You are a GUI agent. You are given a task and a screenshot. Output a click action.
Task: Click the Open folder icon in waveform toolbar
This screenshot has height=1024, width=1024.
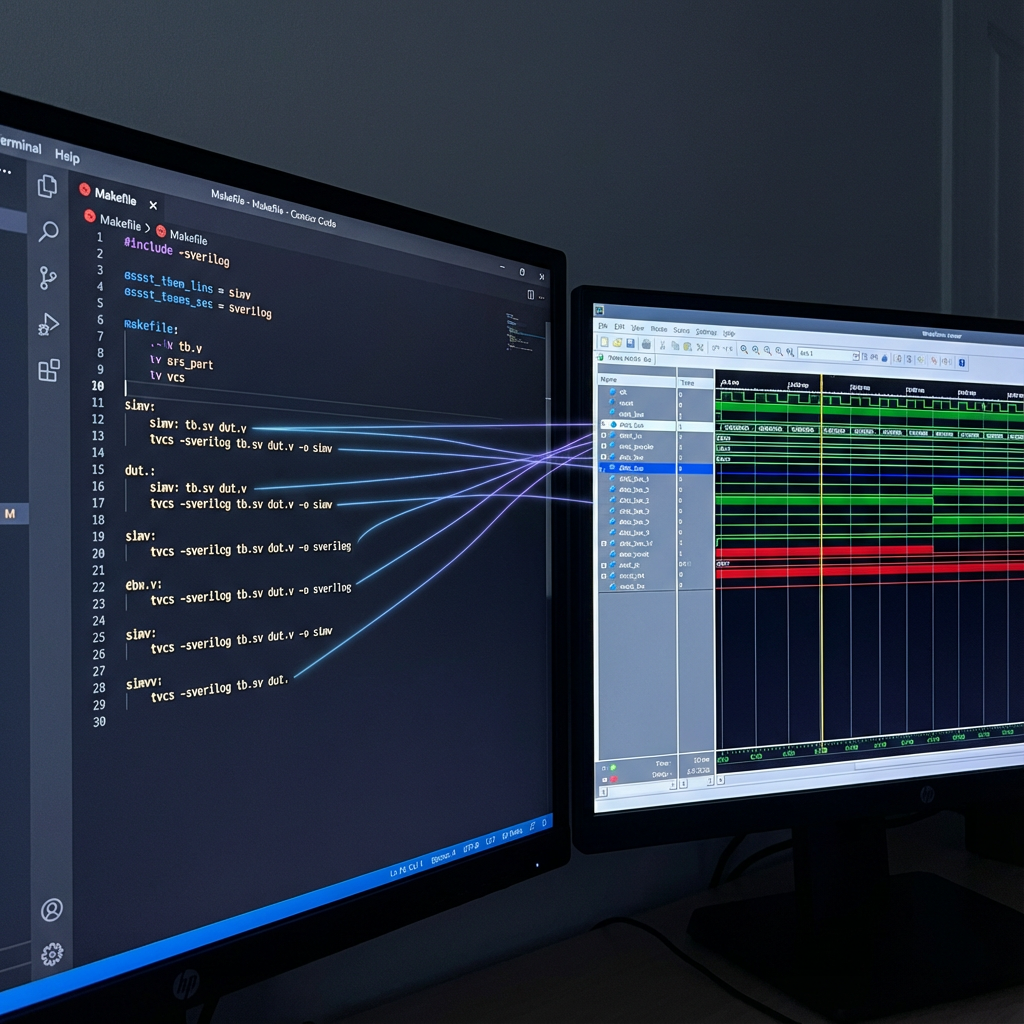[617, 343]
